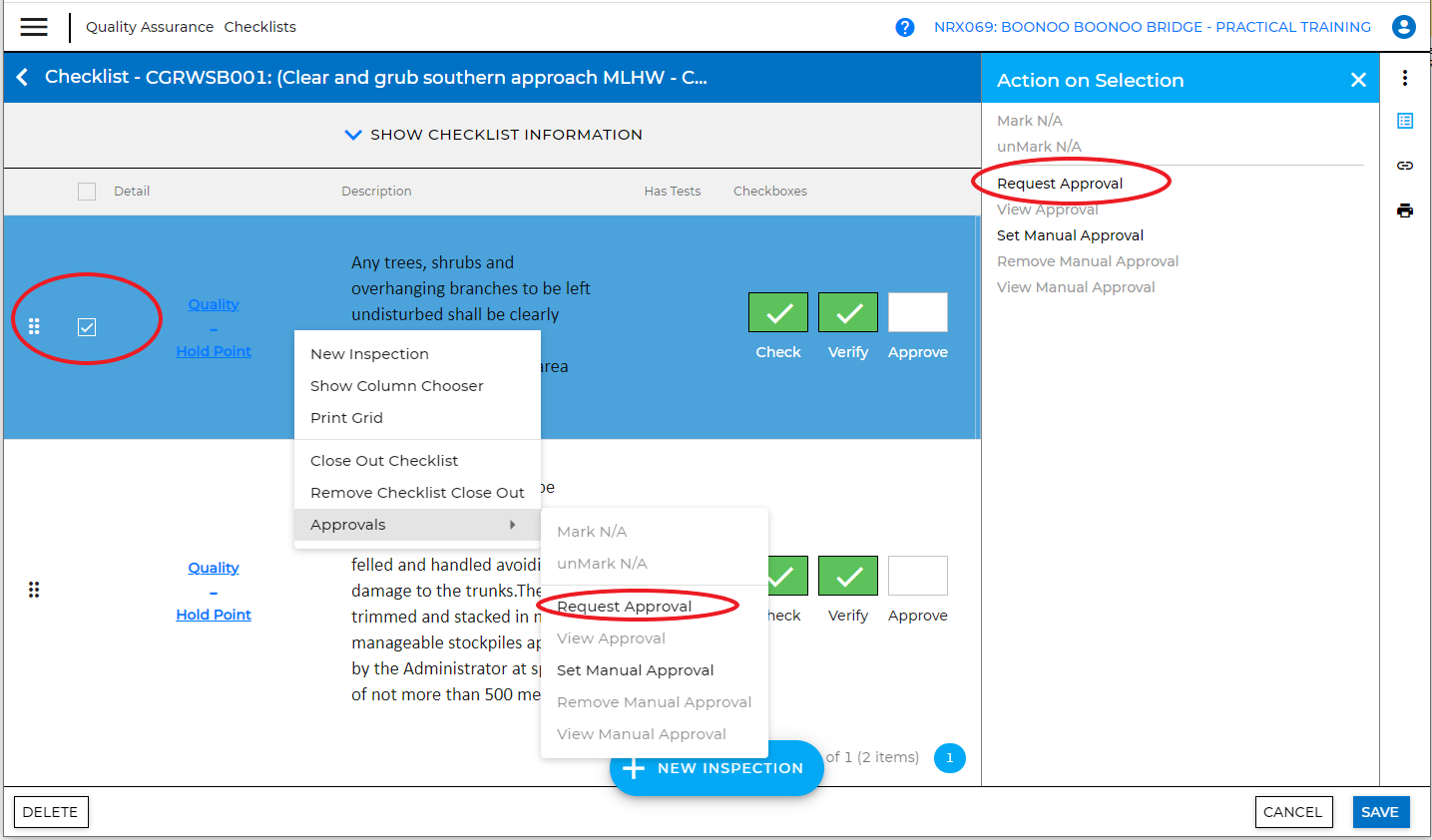Viewport: 1432px width, 840px height.
Task: Expand the Approvals submenu entry
Action: pos(416,525)
